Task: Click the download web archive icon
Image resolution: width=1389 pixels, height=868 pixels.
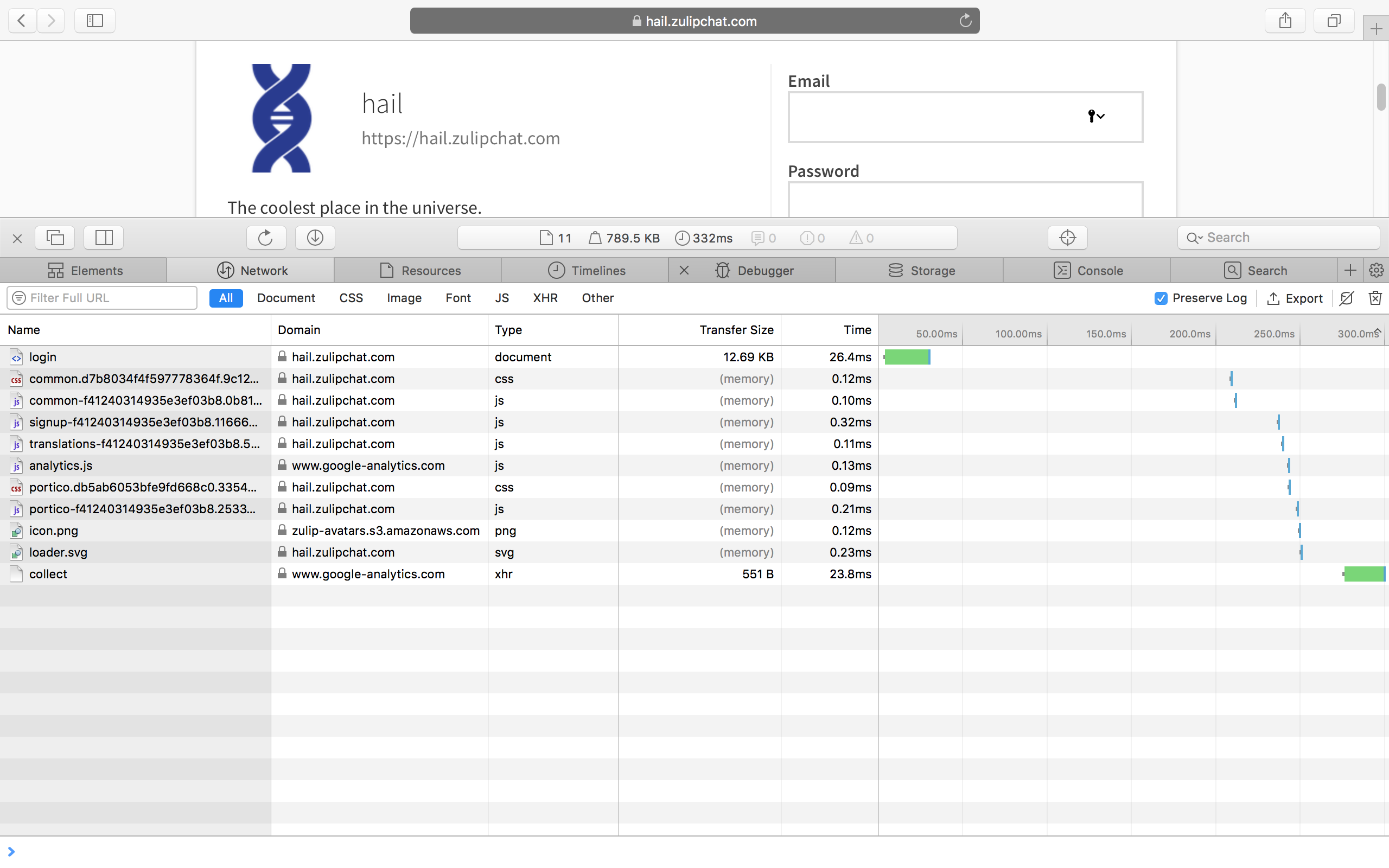Action: coord(315,238)
